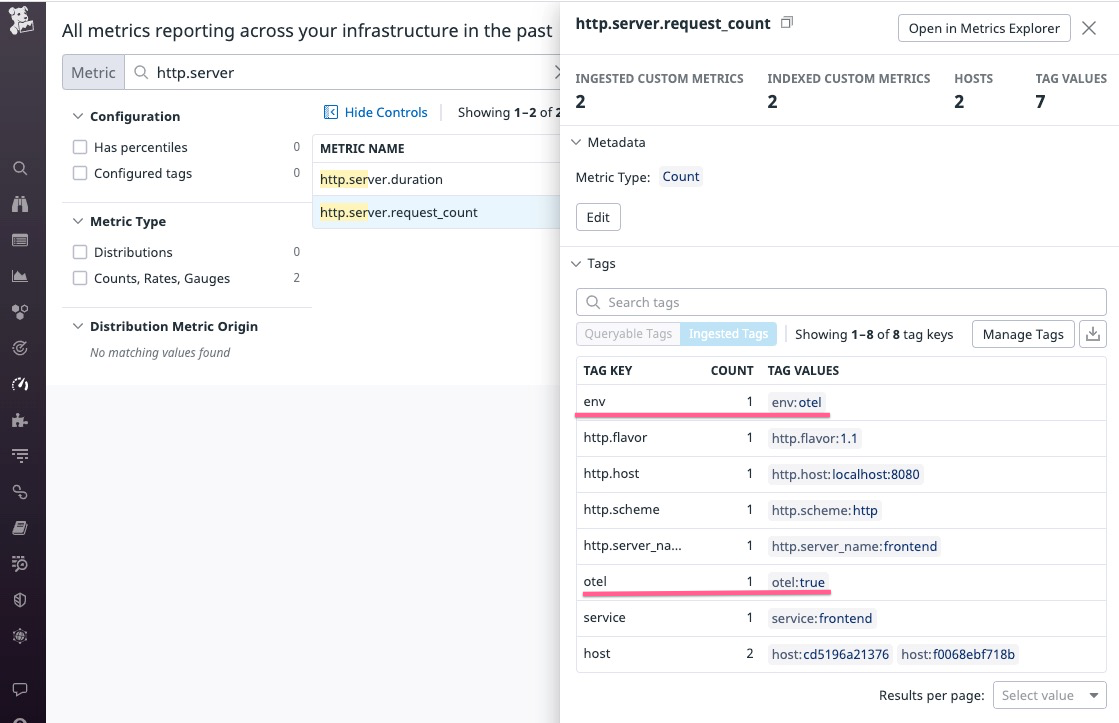
Task: Collapse the Tags section chevron
Action: point(576,263)
